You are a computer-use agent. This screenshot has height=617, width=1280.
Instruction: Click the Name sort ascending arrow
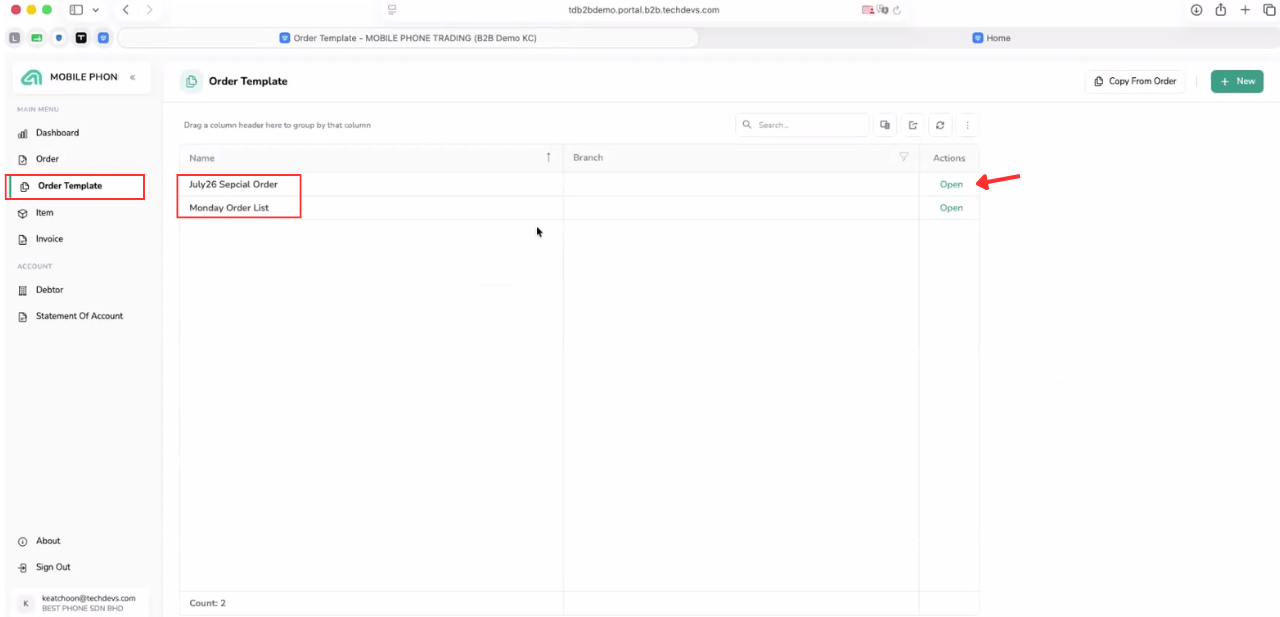click(548, 157)
